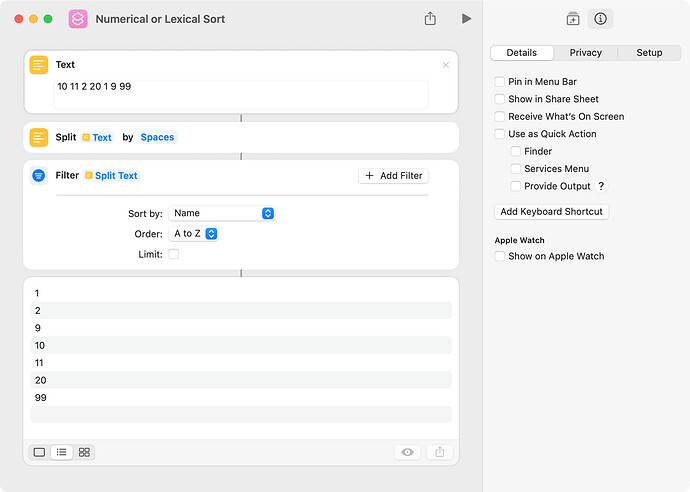The image size is (690, 492).
Task: Switch to the Privacy tab
Action: 585,53
